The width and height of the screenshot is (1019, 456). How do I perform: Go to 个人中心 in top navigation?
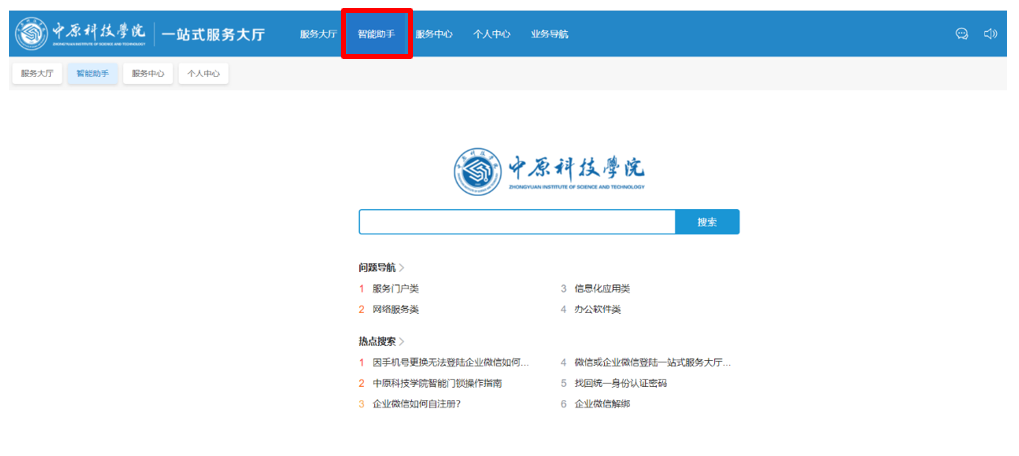point(491,34)
